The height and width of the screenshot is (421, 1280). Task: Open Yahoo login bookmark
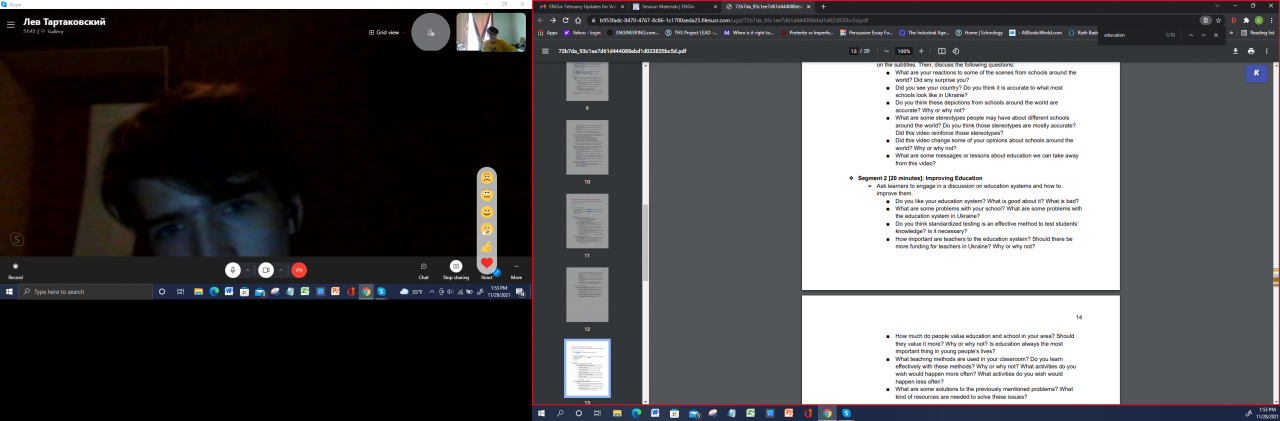click(584, 32)
